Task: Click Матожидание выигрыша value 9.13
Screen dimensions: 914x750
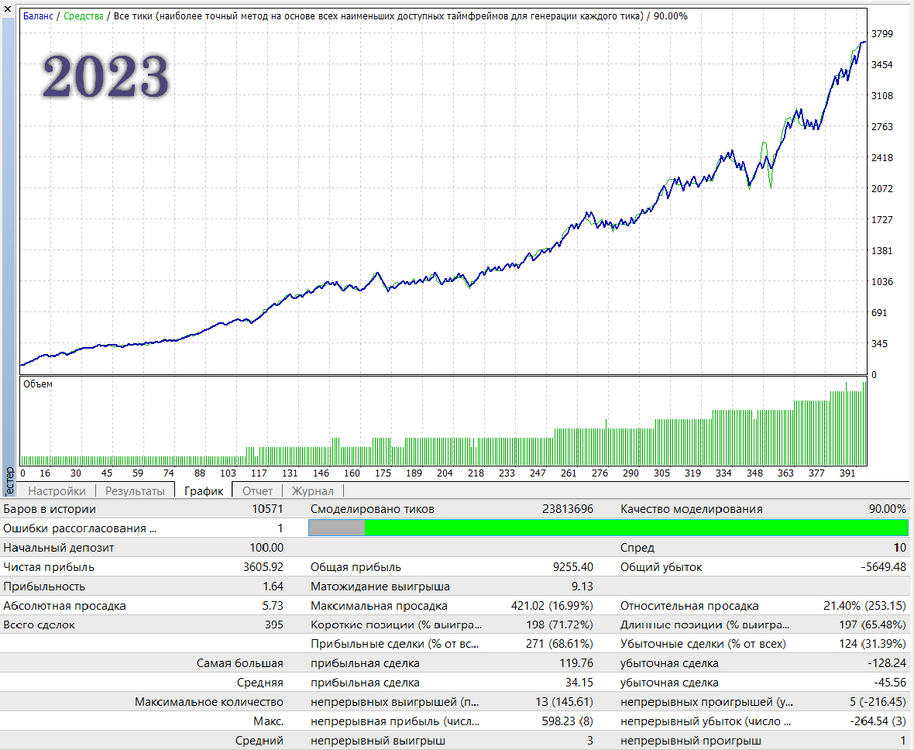Action: point(582,586)
